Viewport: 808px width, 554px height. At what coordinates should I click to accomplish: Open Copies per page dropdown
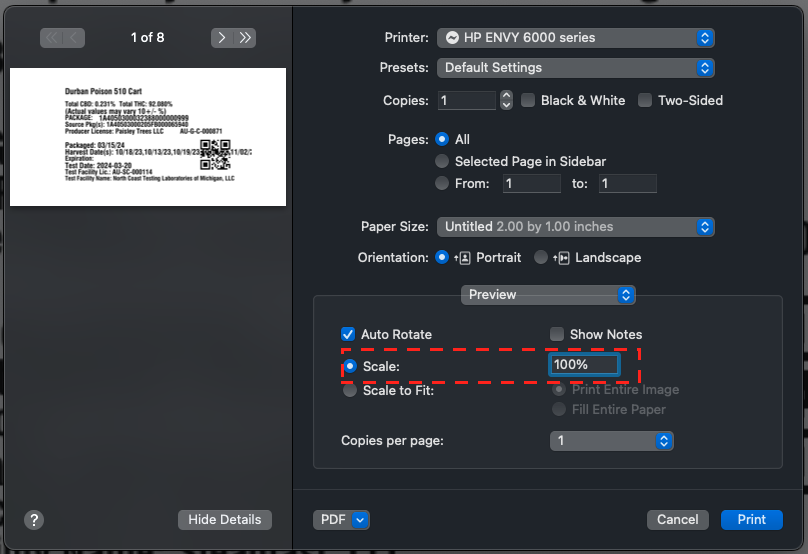612,441
